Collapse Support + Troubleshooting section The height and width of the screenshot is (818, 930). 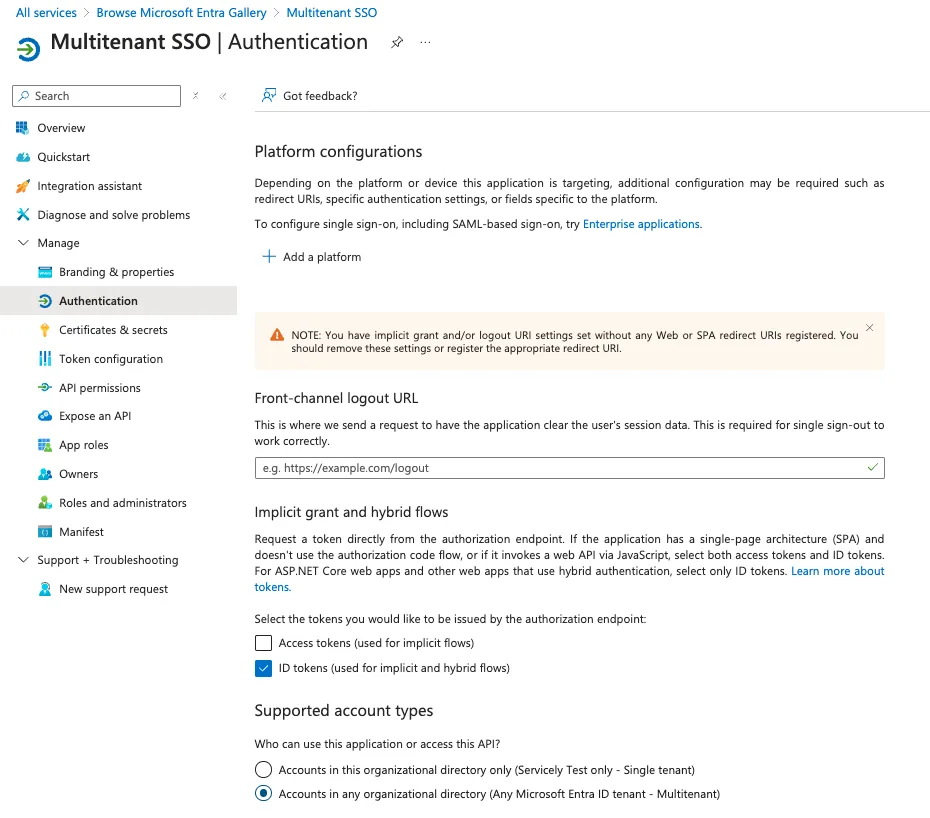(x=23, y=560)
